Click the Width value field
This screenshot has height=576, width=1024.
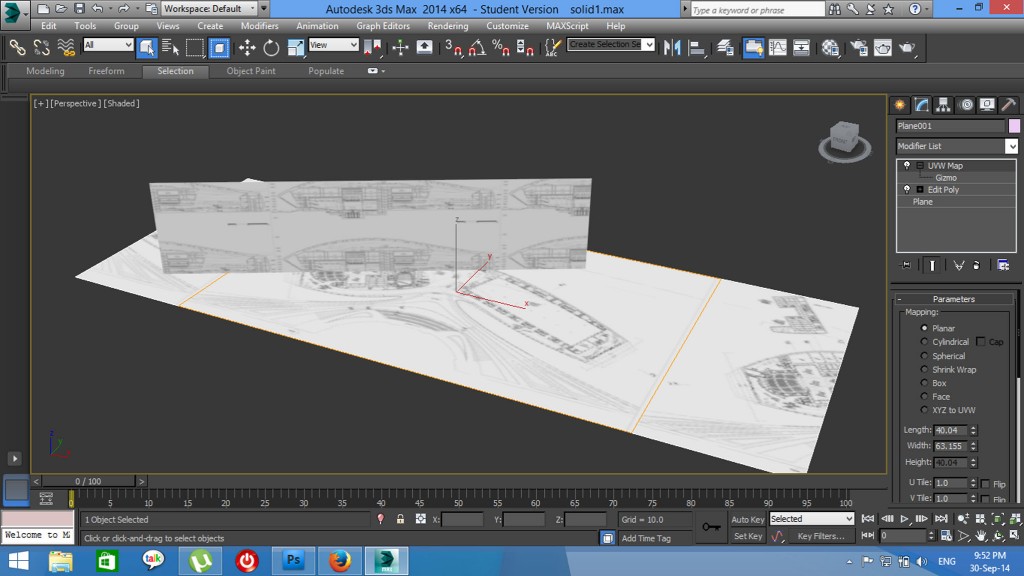[950, 446]
